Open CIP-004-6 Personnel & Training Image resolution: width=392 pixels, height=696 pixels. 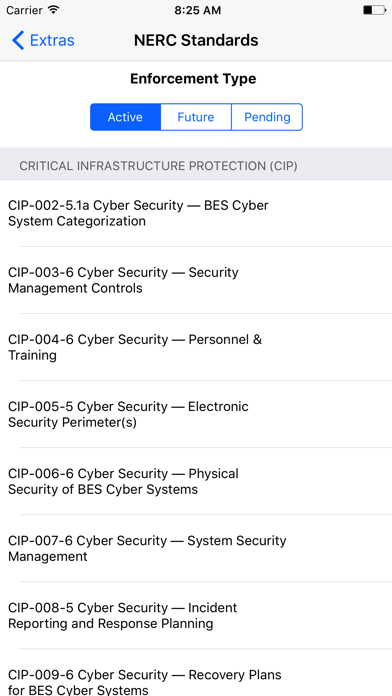pos(196,347)
